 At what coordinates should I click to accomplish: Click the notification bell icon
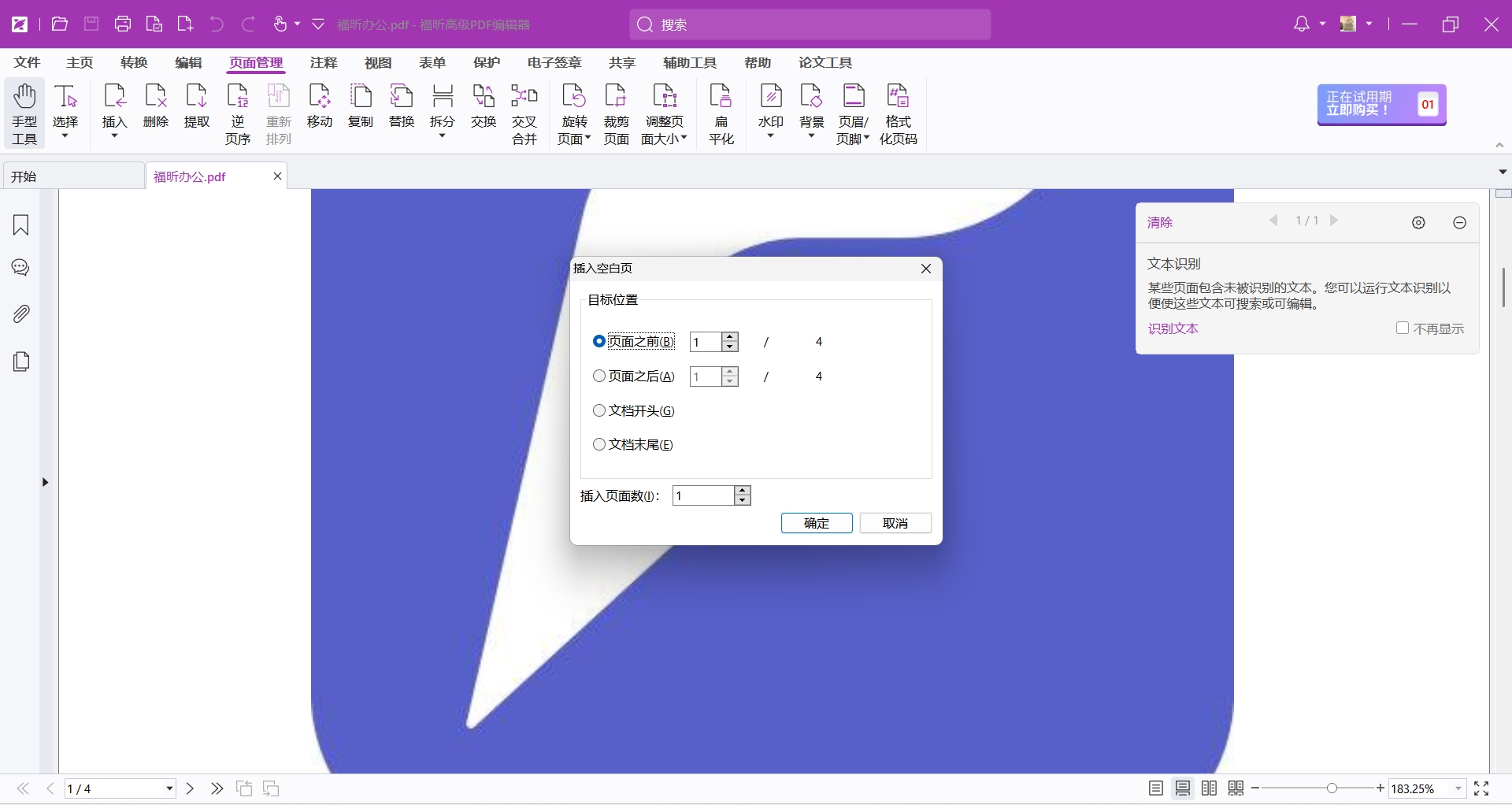coord(1302,24)
